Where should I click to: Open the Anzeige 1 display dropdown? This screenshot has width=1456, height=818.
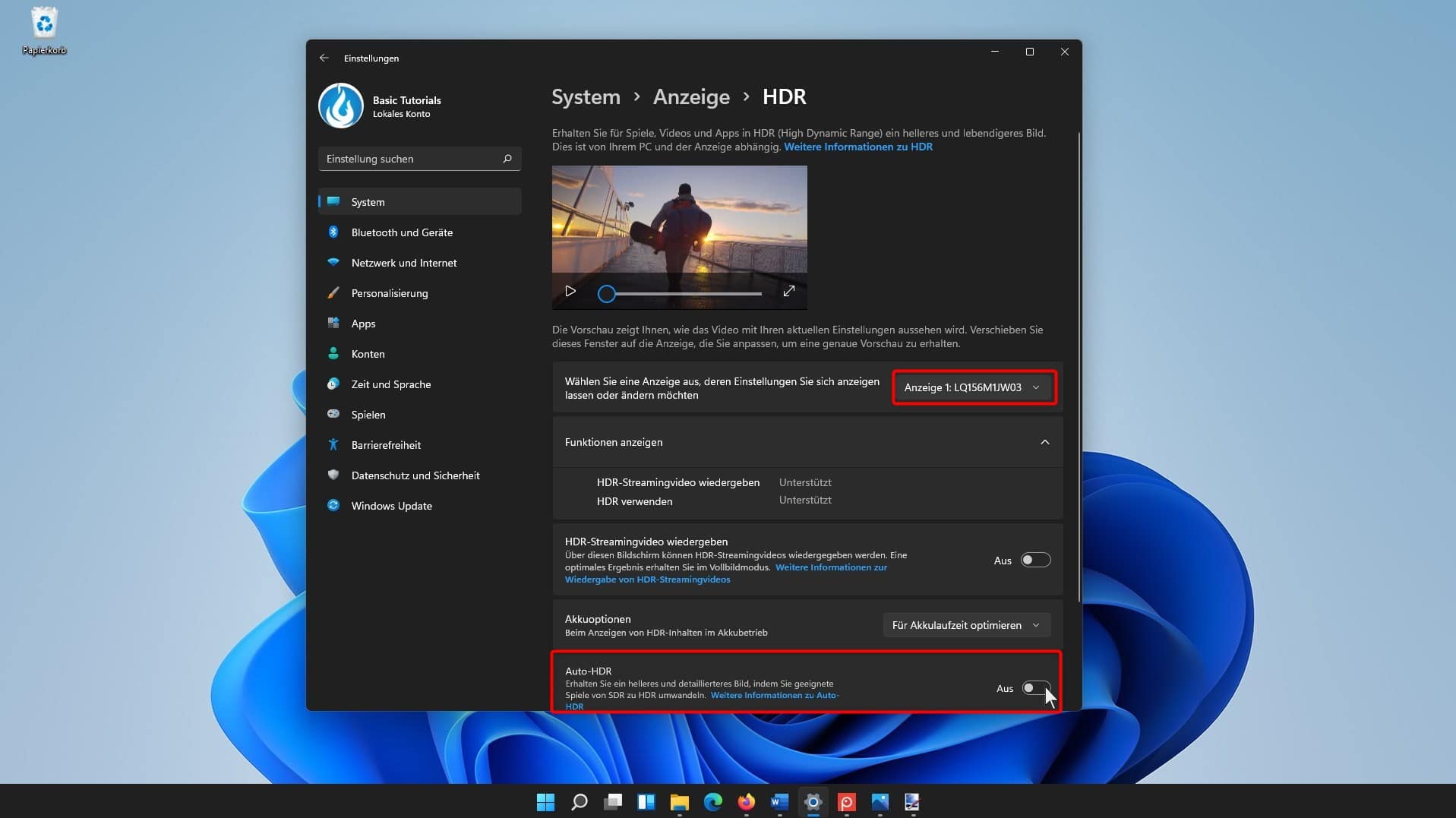[973, 387]
